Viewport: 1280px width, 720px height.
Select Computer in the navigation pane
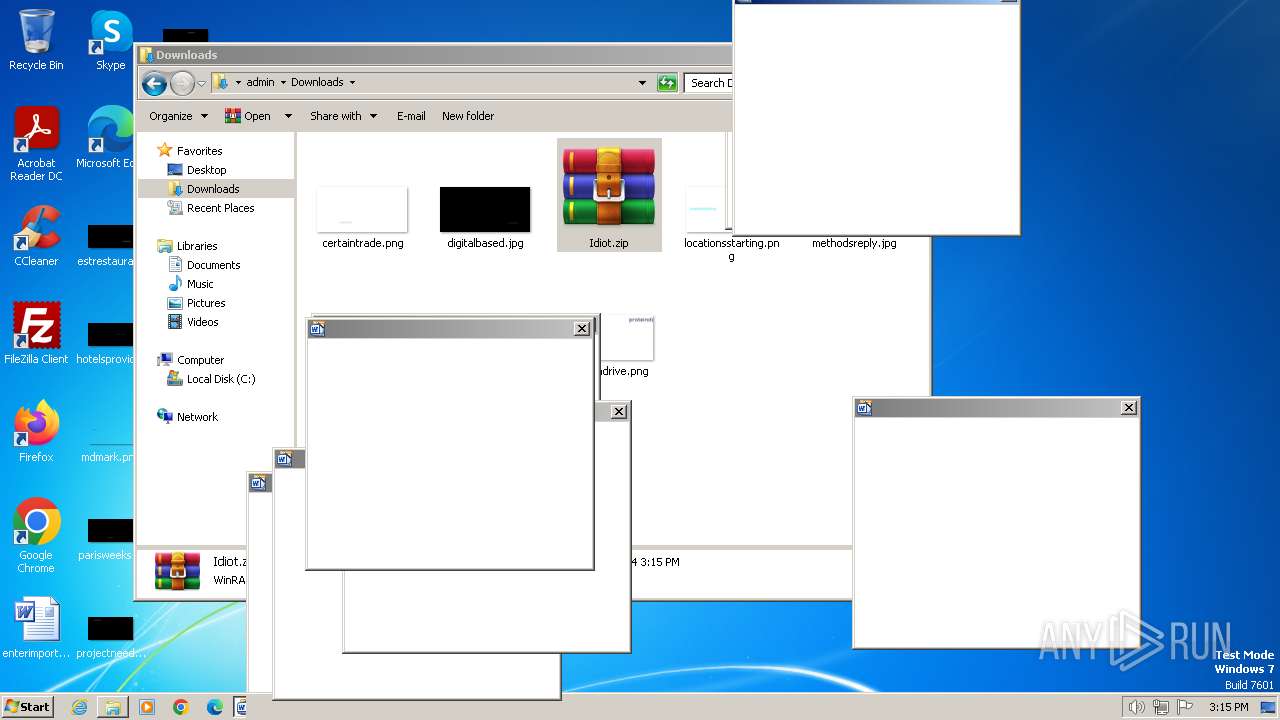[x=200, y=360]
